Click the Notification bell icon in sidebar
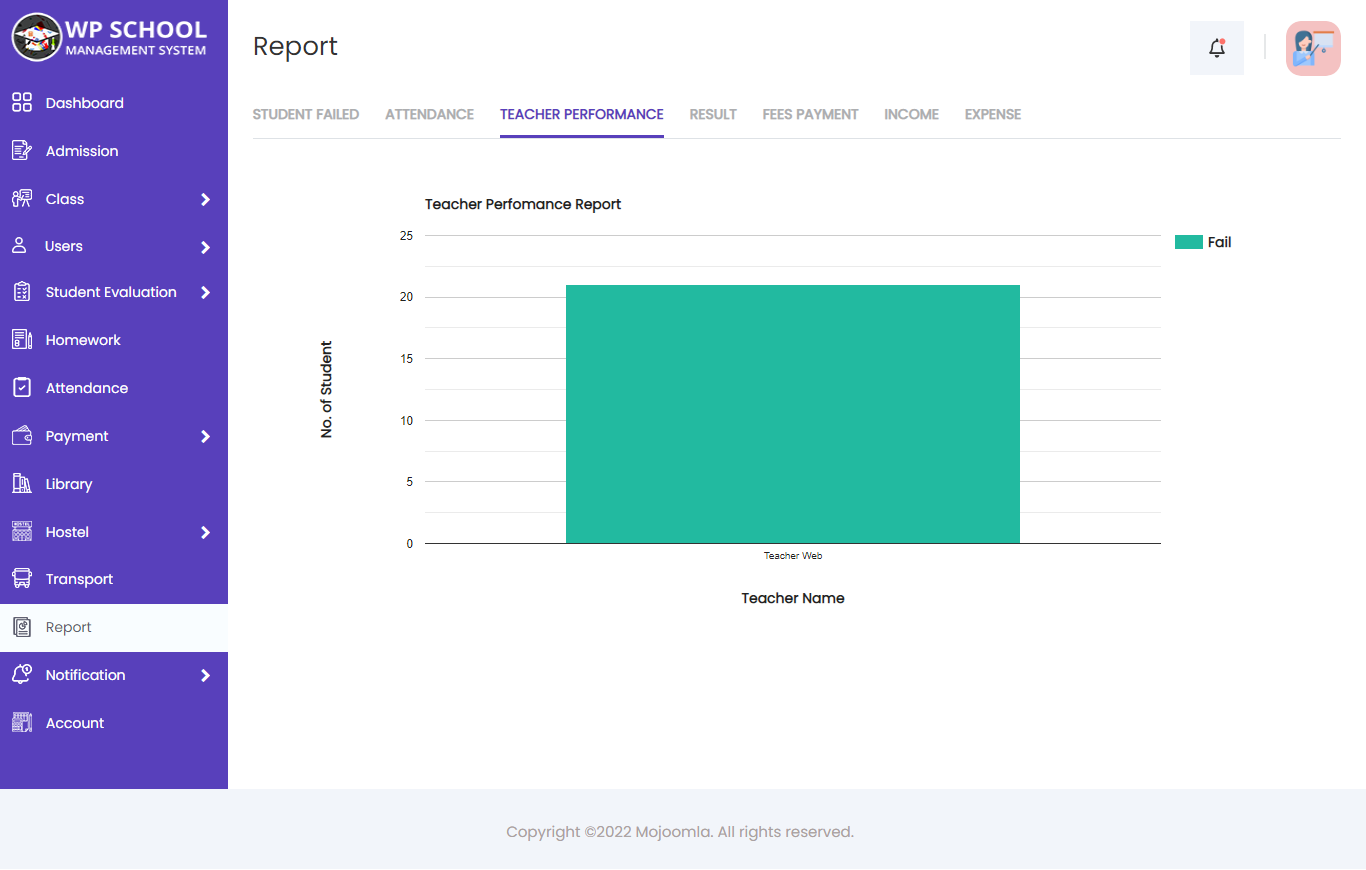The image size is (1366, 870). tap(22, 674)
